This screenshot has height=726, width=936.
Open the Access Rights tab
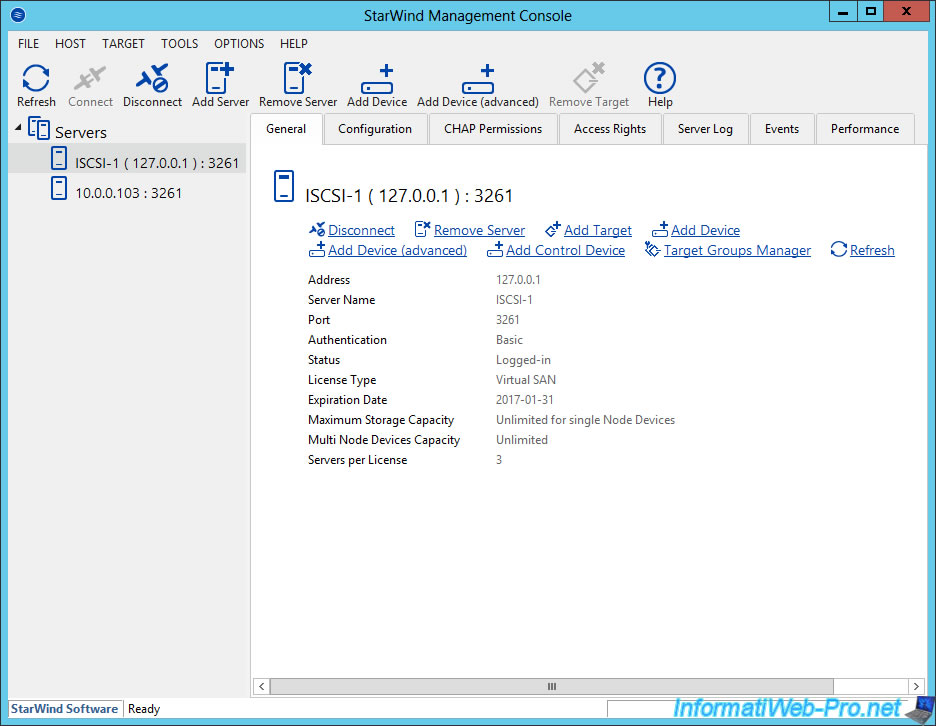610,129
